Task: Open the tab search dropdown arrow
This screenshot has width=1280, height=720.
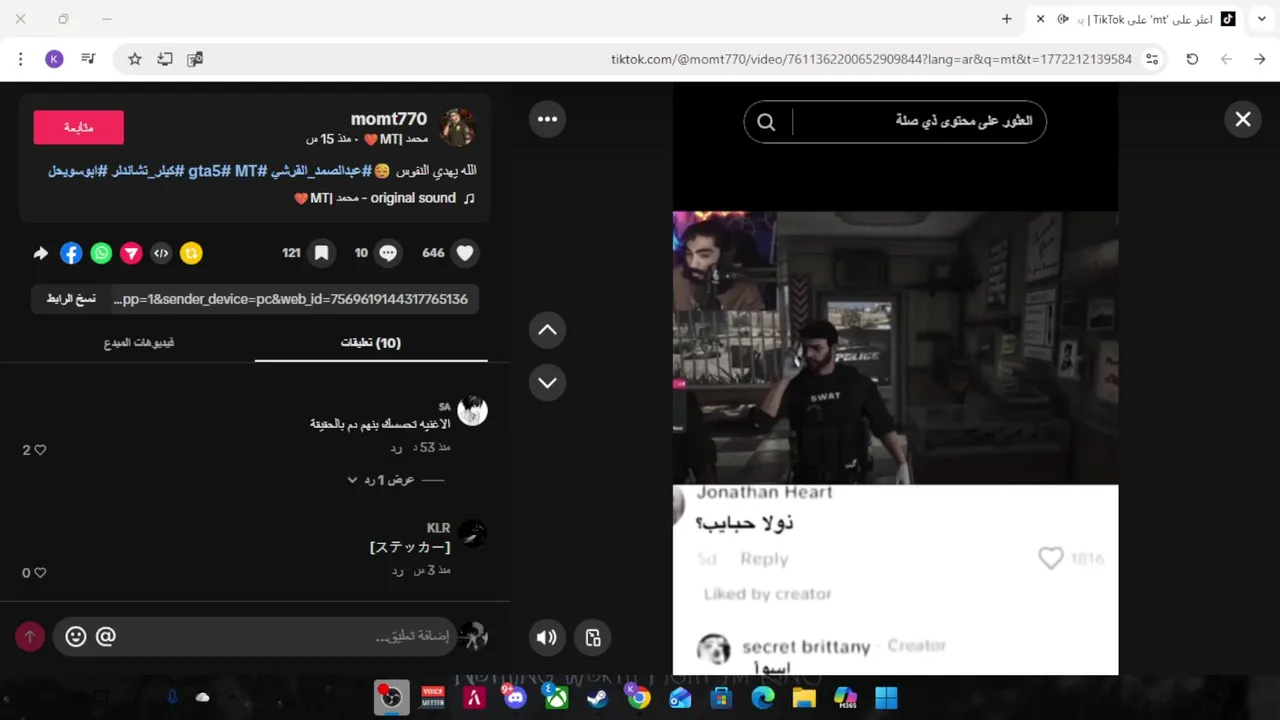Action: [1261, 19]
